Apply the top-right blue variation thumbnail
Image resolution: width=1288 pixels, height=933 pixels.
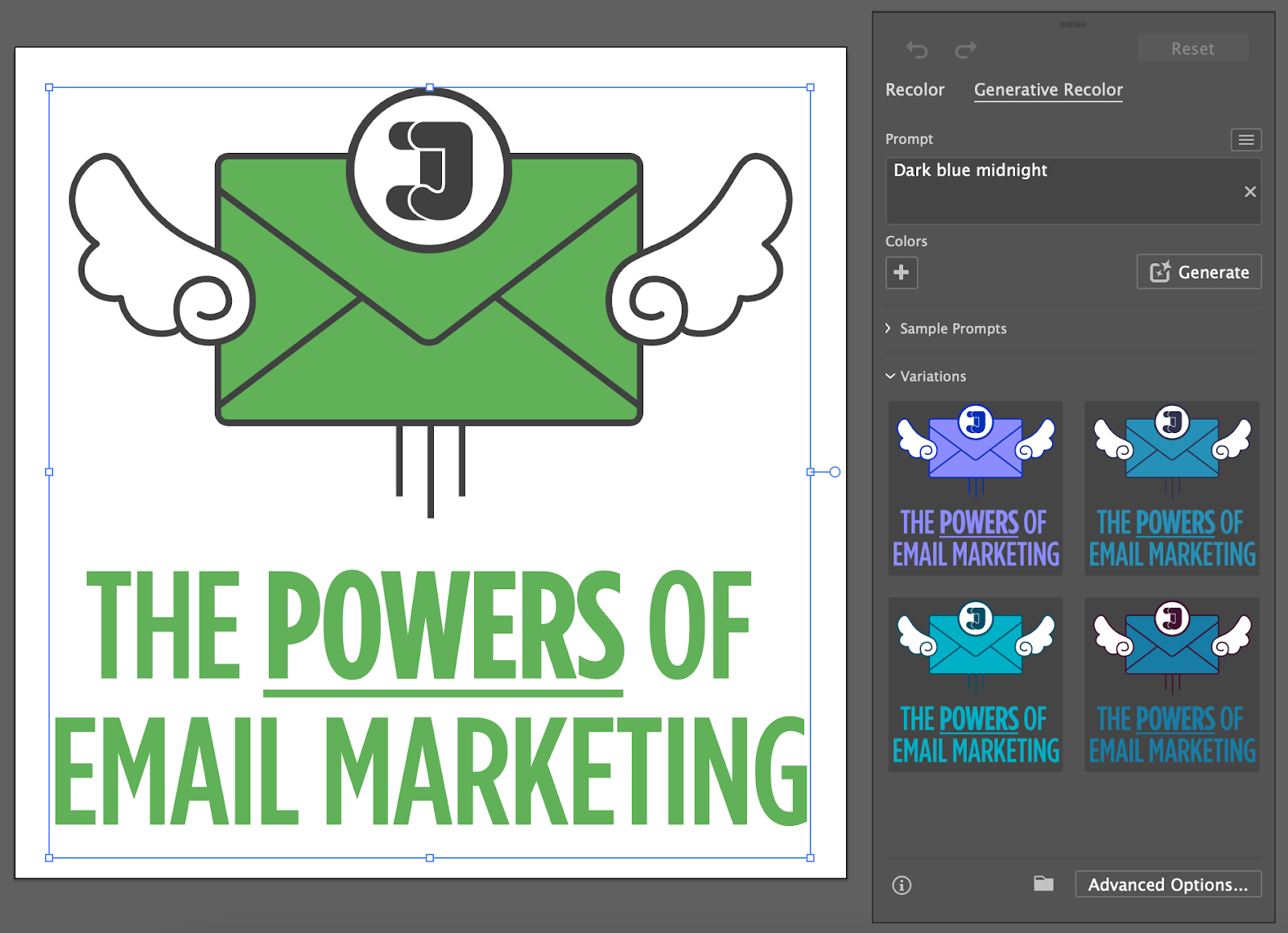click(x=1171, y=489)
